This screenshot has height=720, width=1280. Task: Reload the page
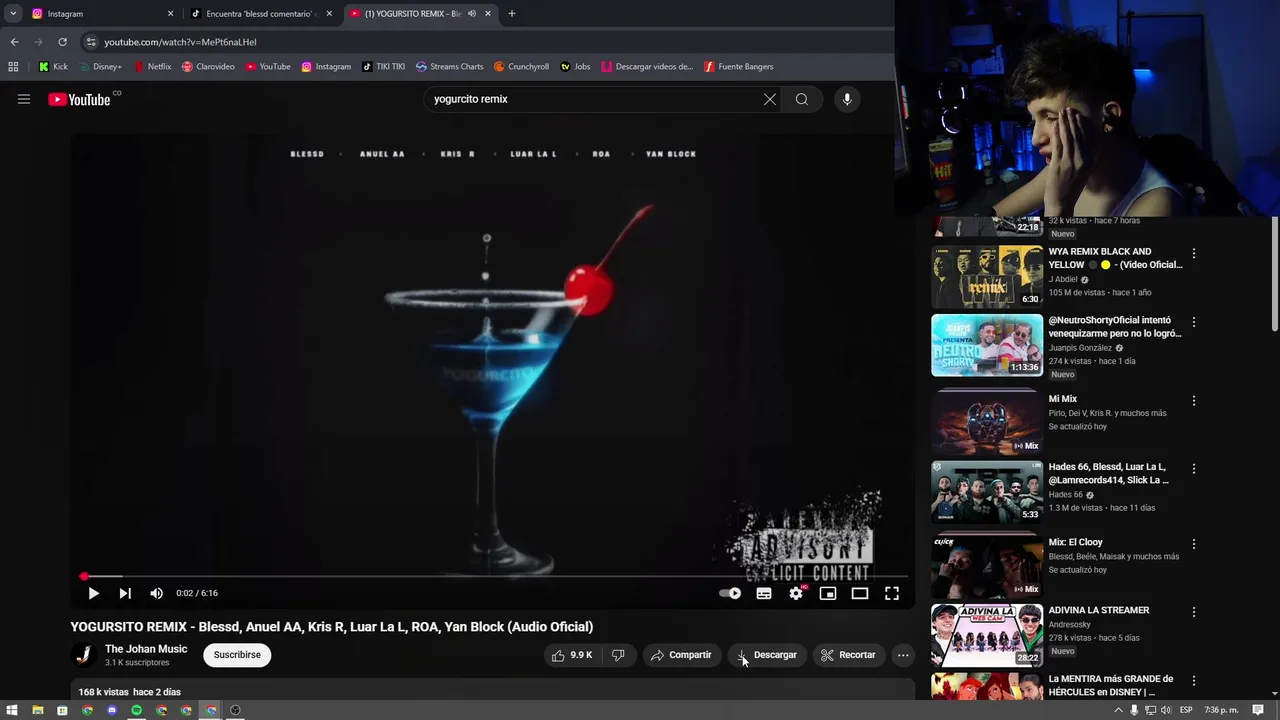62,42
